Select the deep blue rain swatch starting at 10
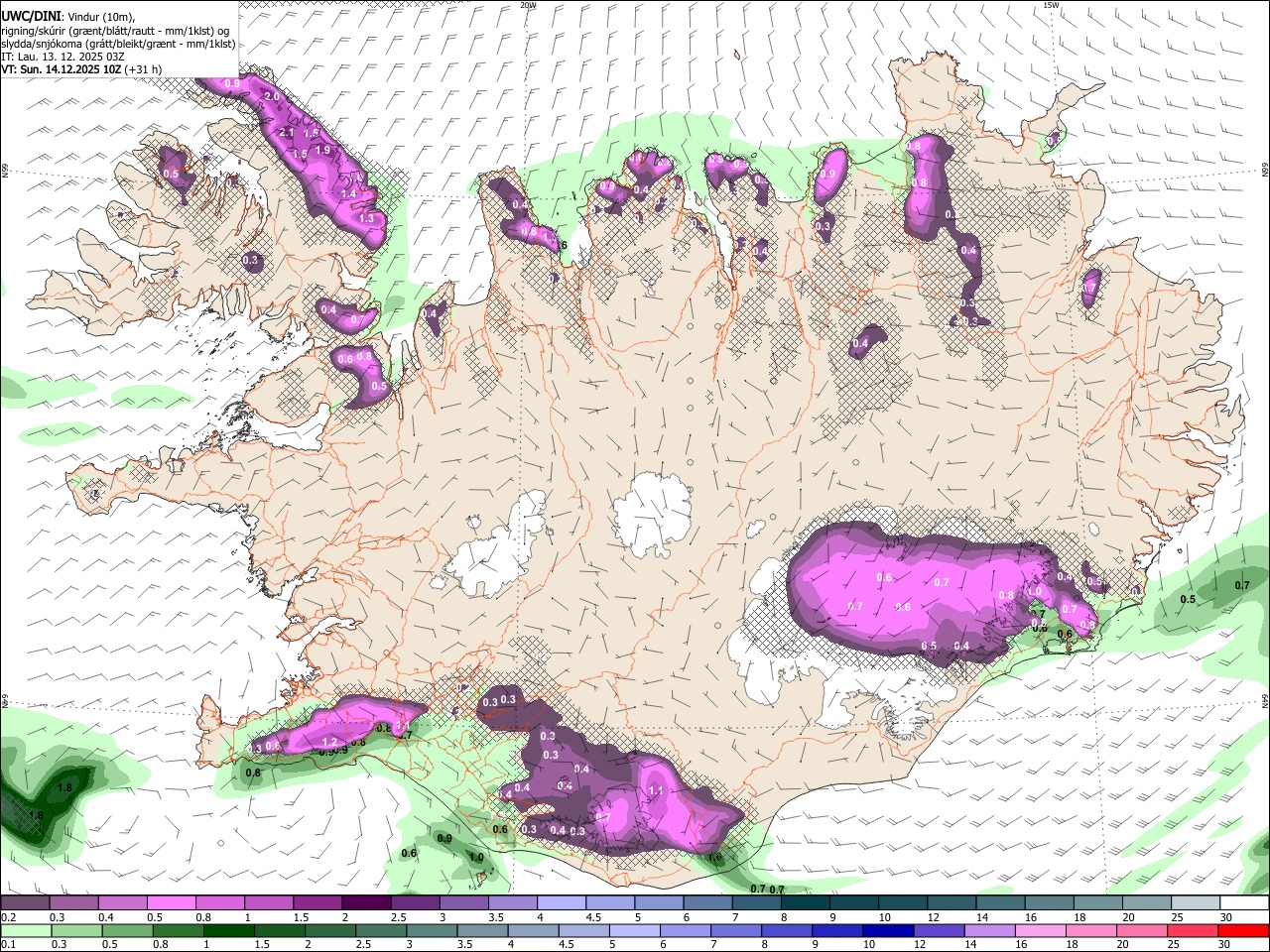This screenshot has height=952, width=1270. 888,931
